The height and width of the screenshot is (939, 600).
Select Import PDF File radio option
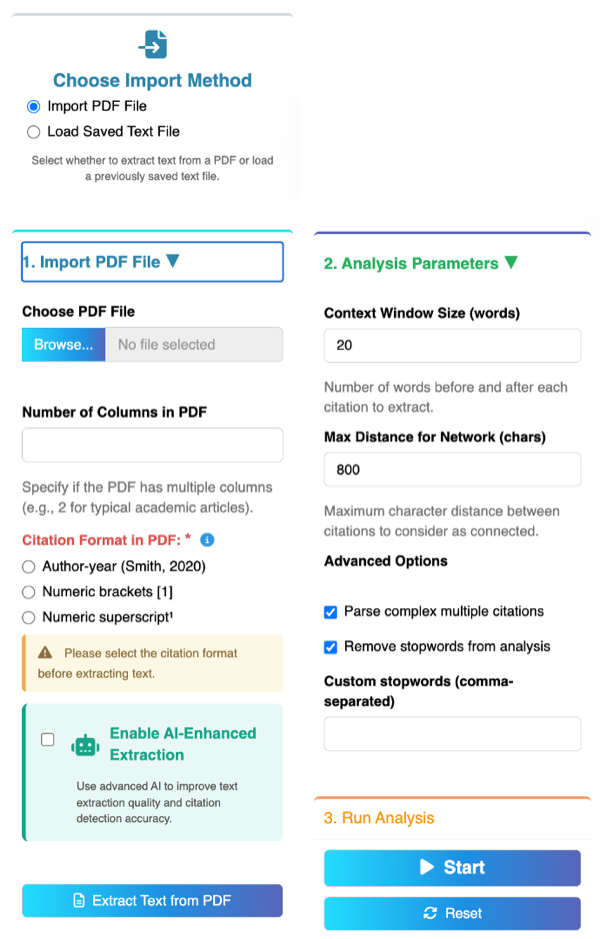coord(34,107)
